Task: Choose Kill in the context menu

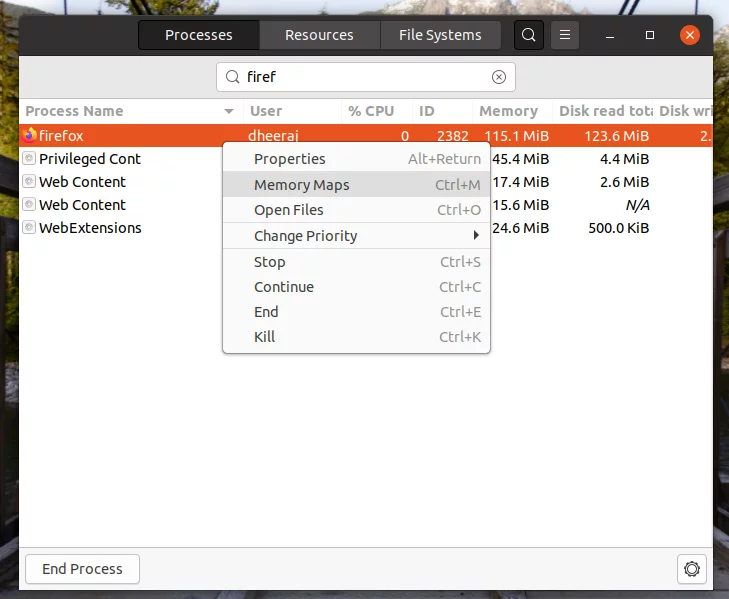Action: (x=357, y=337)
